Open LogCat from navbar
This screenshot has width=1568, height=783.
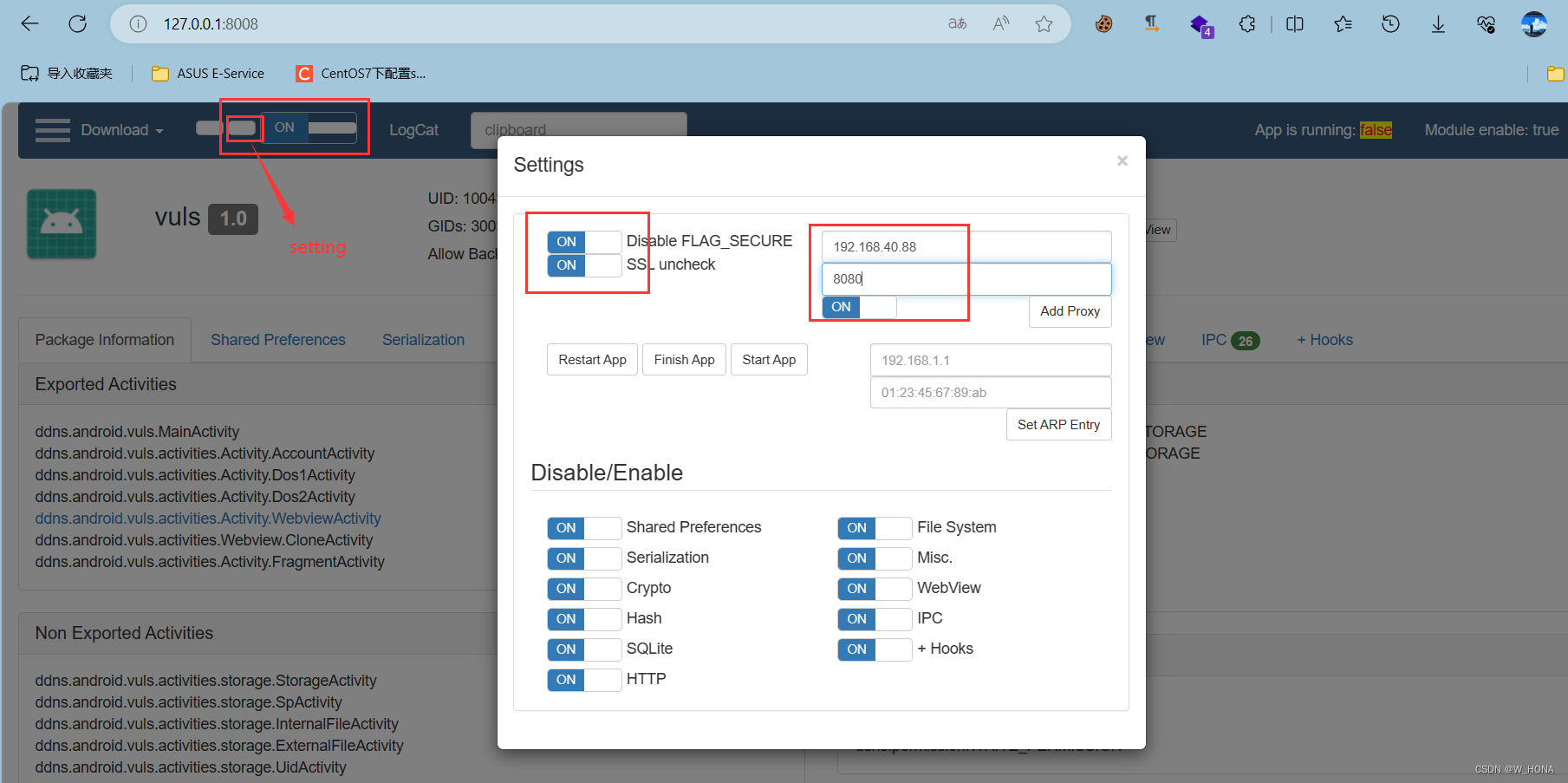click(x=413, y=130)
